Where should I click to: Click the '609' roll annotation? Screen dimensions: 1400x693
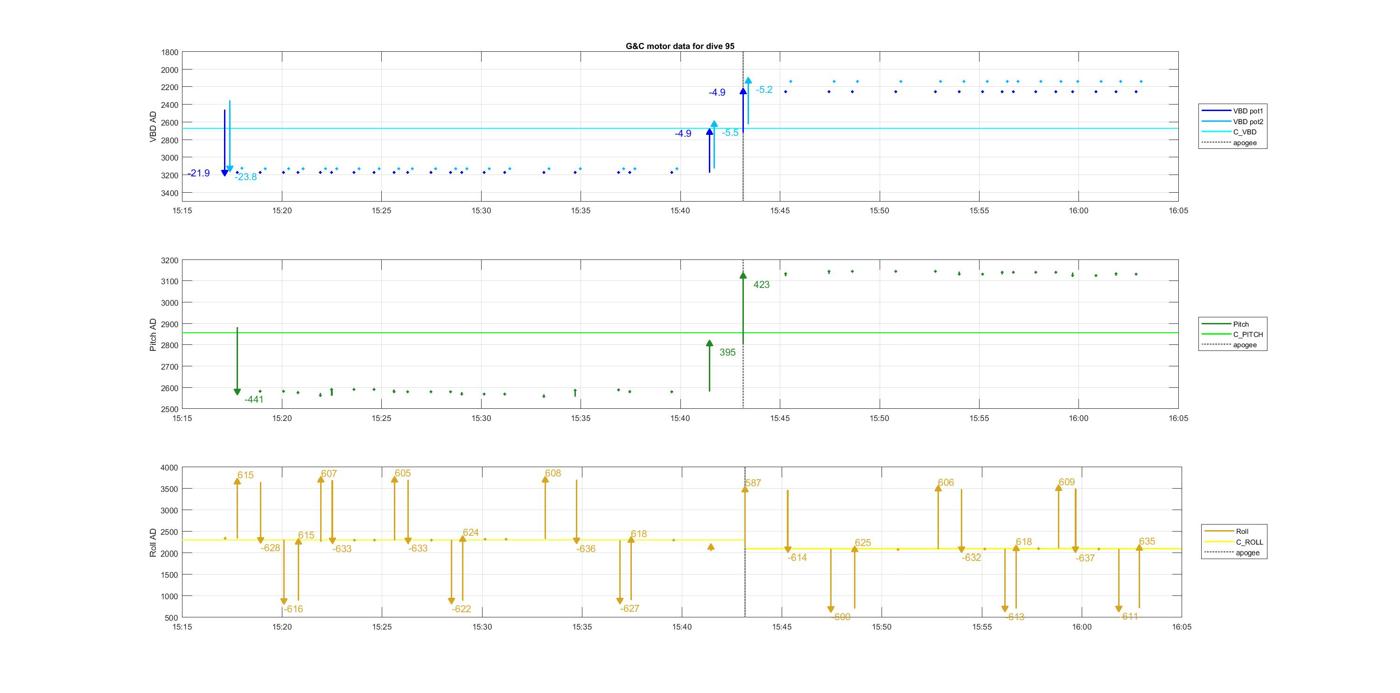point(1067,483)
